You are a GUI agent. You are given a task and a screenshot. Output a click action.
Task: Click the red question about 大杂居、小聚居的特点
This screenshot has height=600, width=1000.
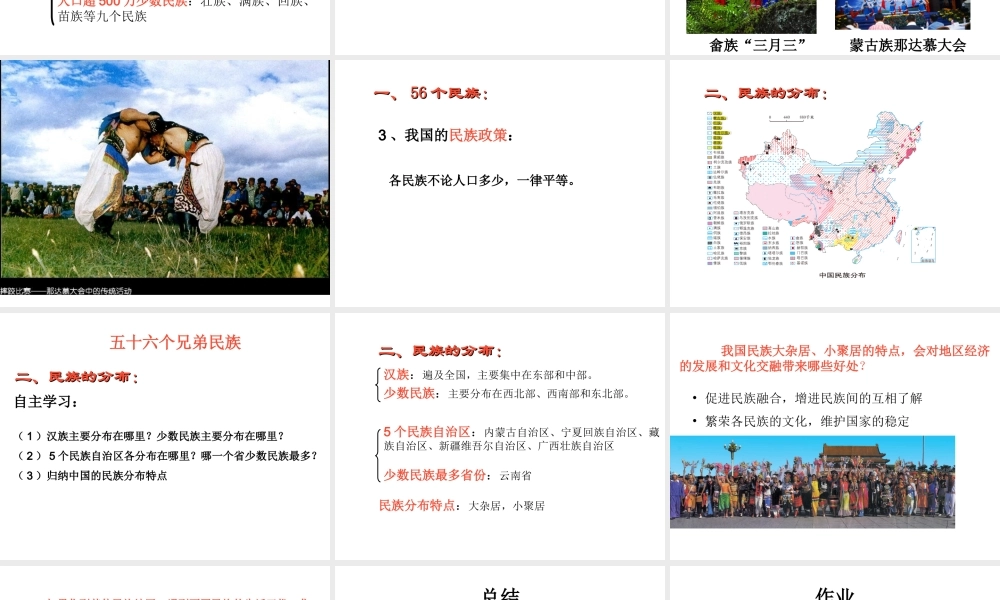835,358
